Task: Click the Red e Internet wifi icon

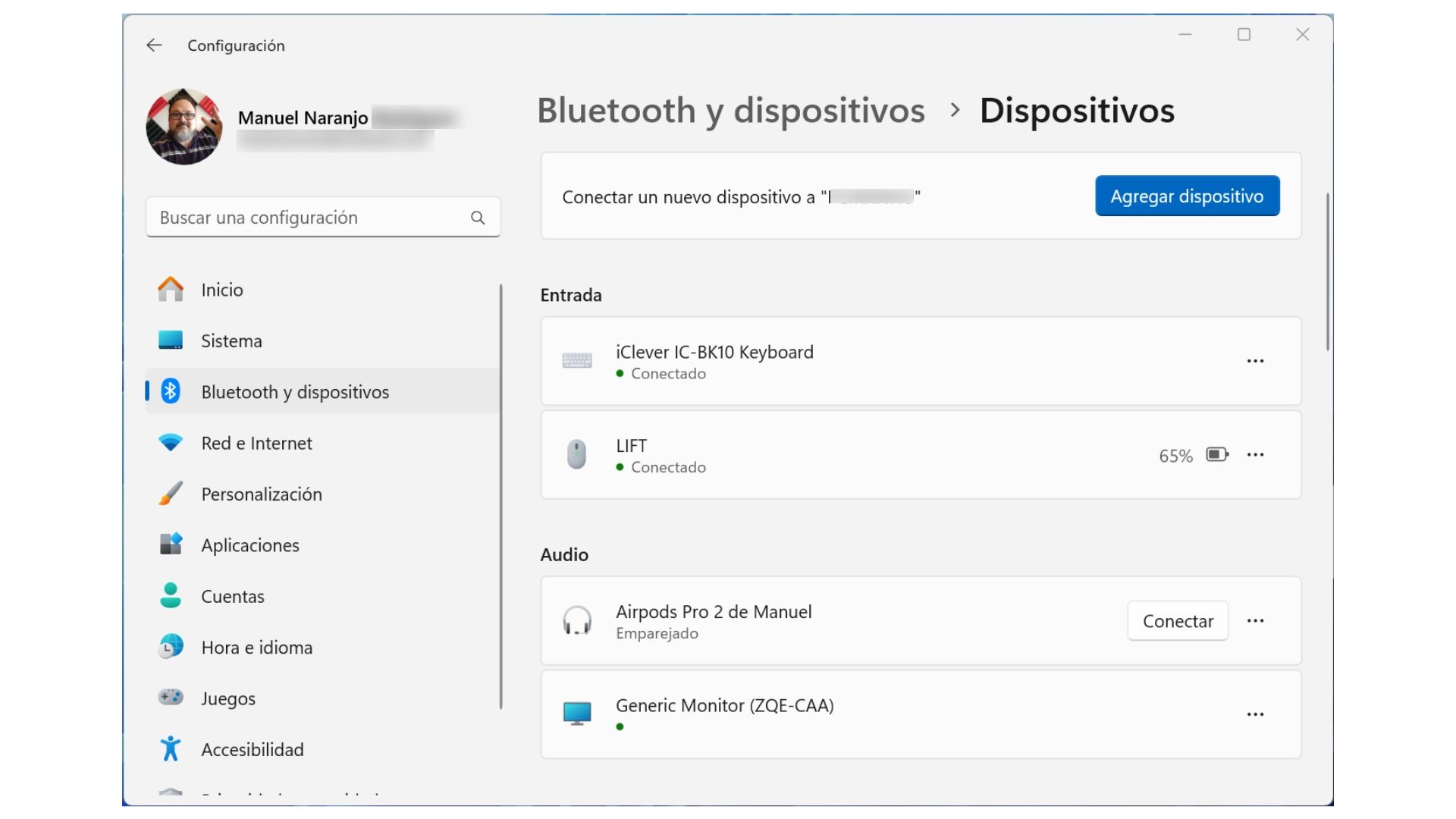Action: click(x=171, y=443)
